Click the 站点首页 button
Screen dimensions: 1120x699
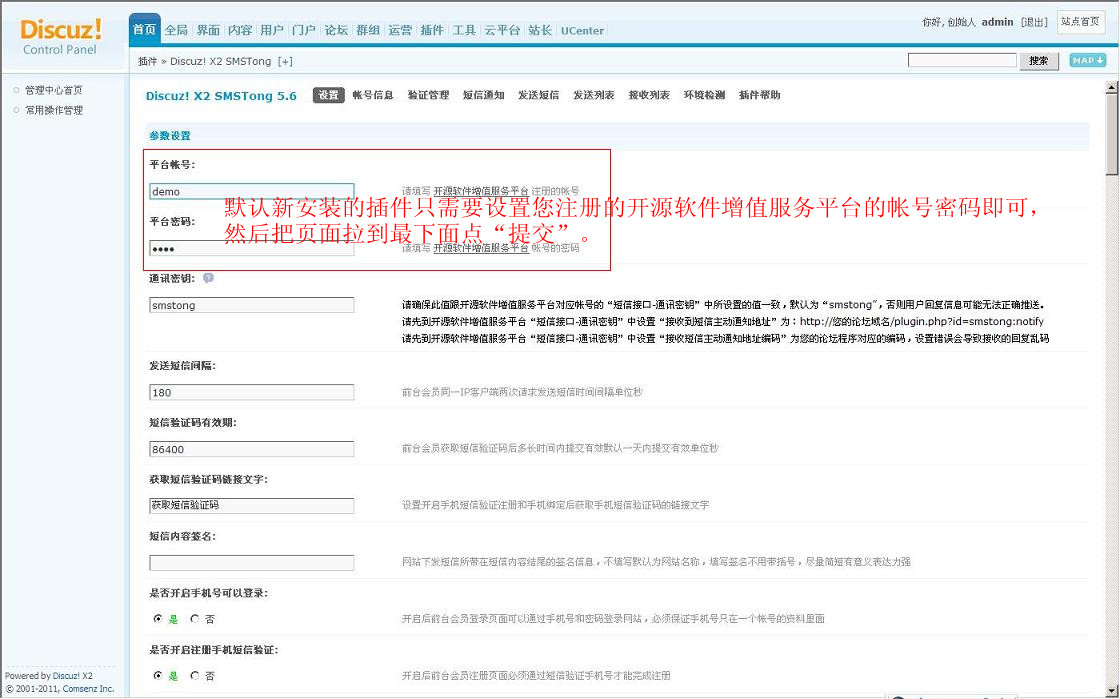[x=1080, y=22]
